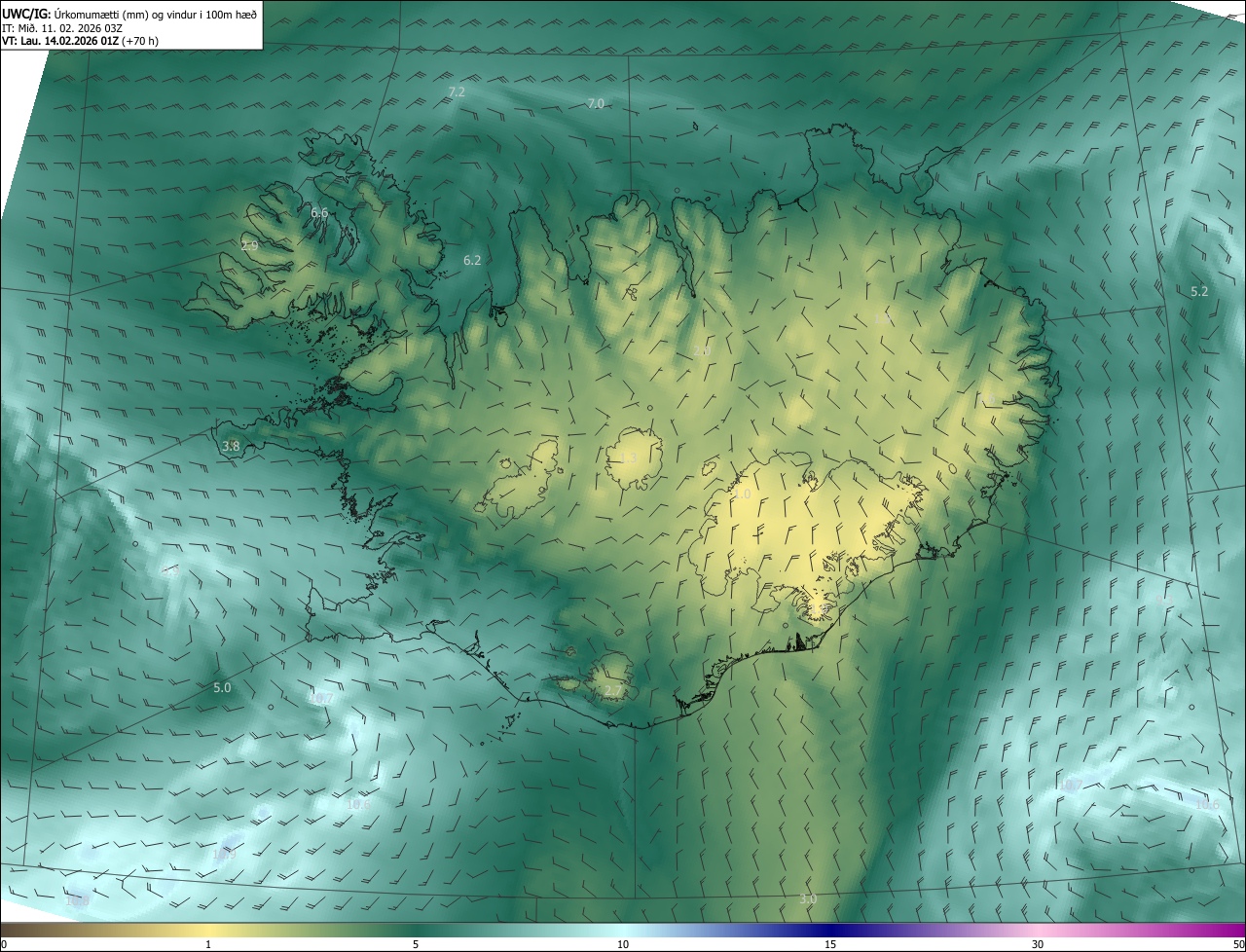
Task: Click the valid time line "VT: Lau. 14.02.2026 01Z (+70 h)"
Action: point(80,41)
